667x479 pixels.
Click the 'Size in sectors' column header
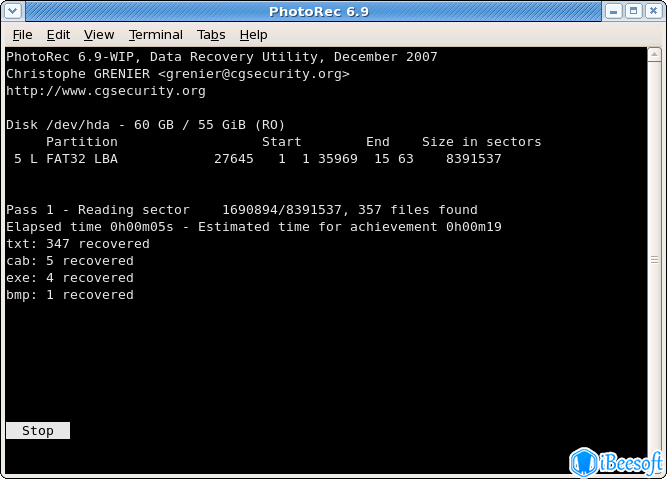pyautogui.click(x=482, y=142)
